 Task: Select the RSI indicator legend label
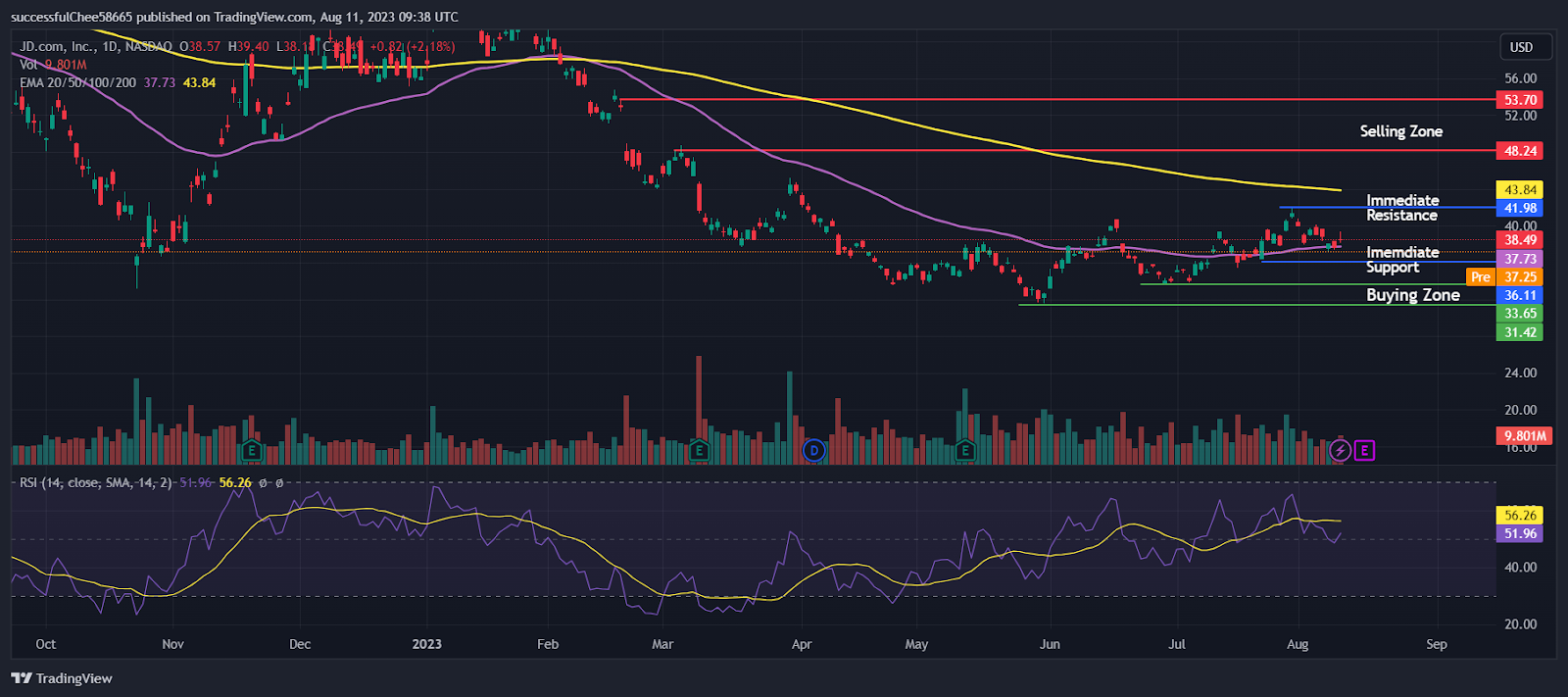click(x=96, y=482)
